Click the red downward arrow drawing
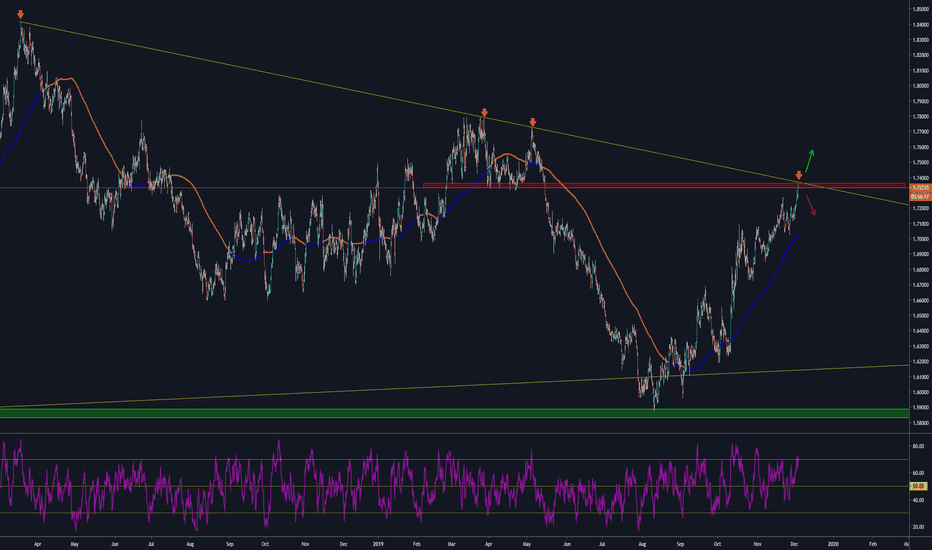 click(811, 204)
